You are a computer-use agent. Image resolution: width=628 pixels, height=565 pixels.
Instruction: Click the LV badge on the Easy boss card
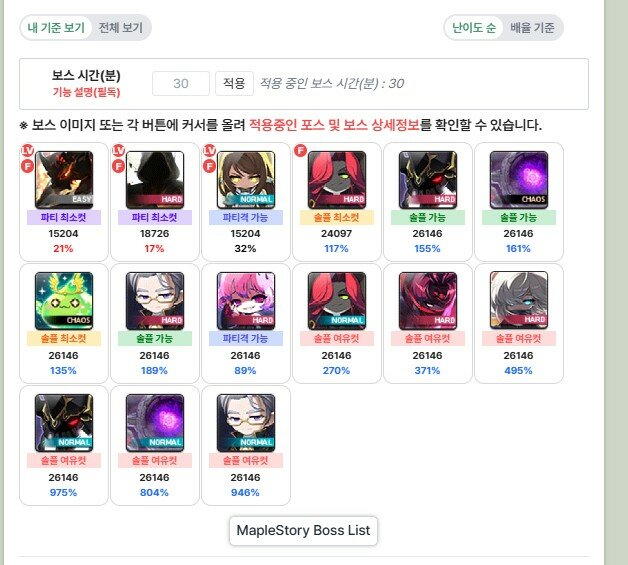27,150
